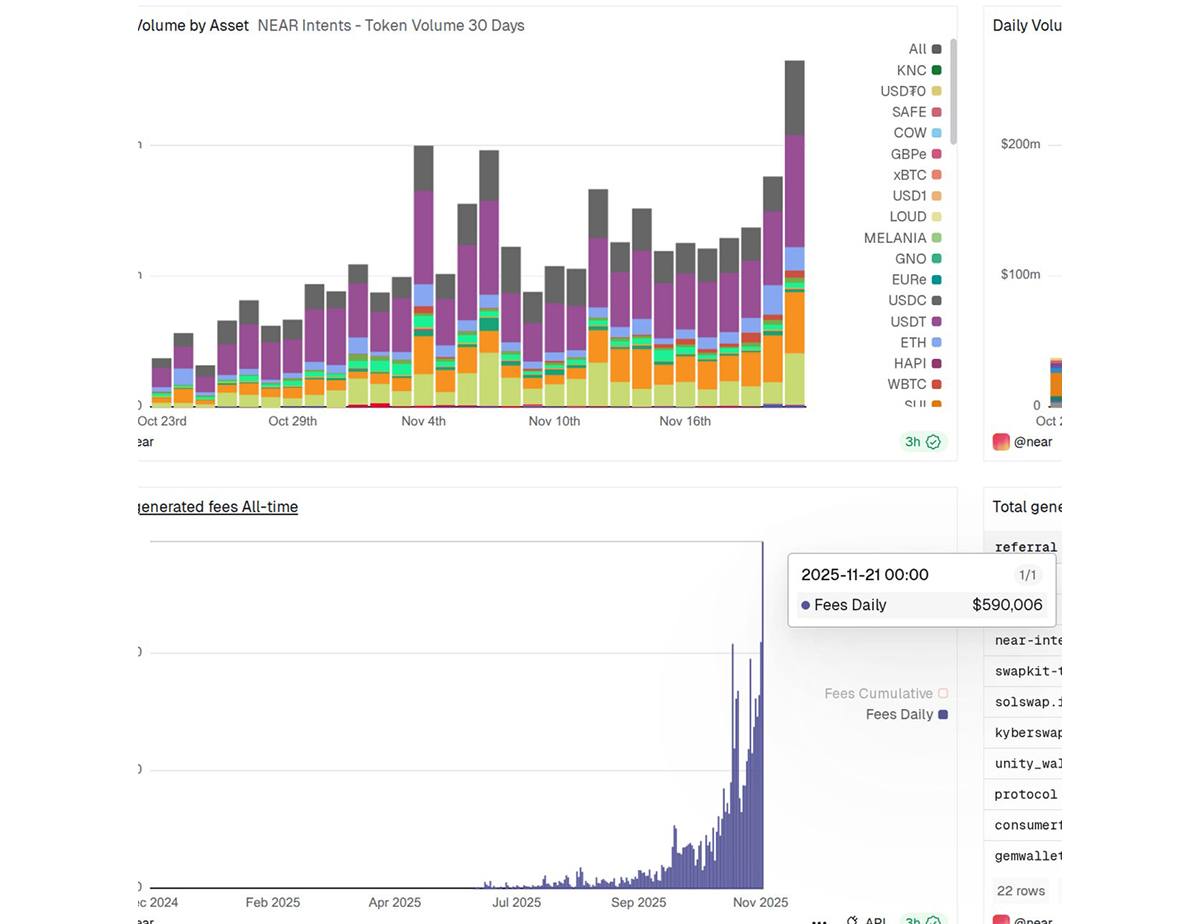1200x924 pixels.
Task: Open the @near link under the 22 rows table
Action: [1033, 921]
